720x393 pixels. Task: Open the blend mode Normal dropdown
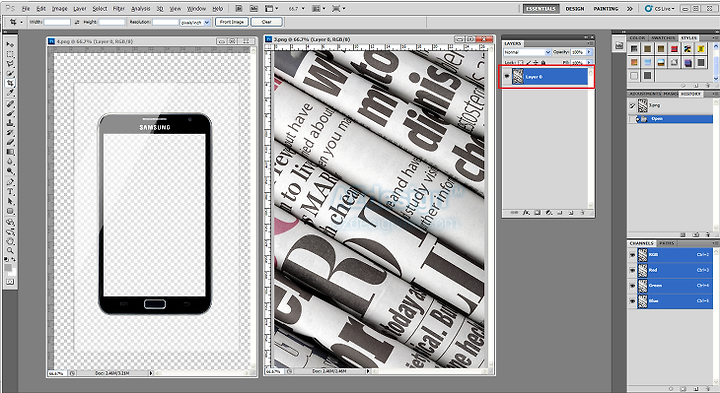pyautogui.click(x=527, y=52)
